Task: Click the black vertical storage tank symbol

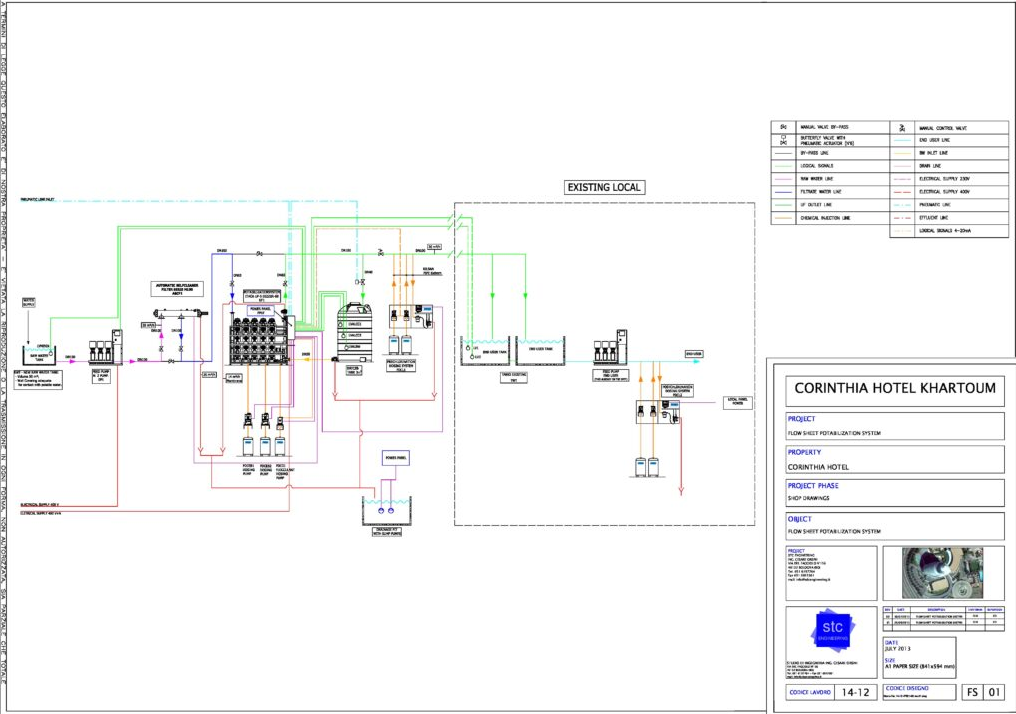Action: pos(354,333)
